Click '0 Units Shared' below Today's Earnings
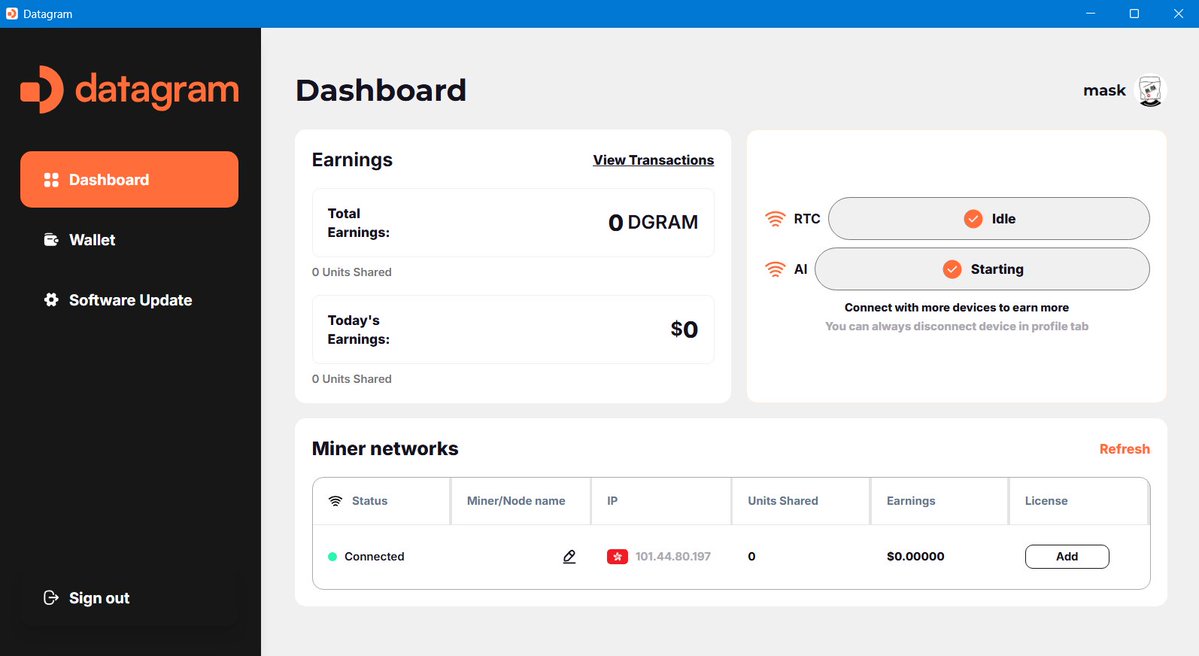The image size is (1199, 656). pyautogui.click(x=352, y=379)
